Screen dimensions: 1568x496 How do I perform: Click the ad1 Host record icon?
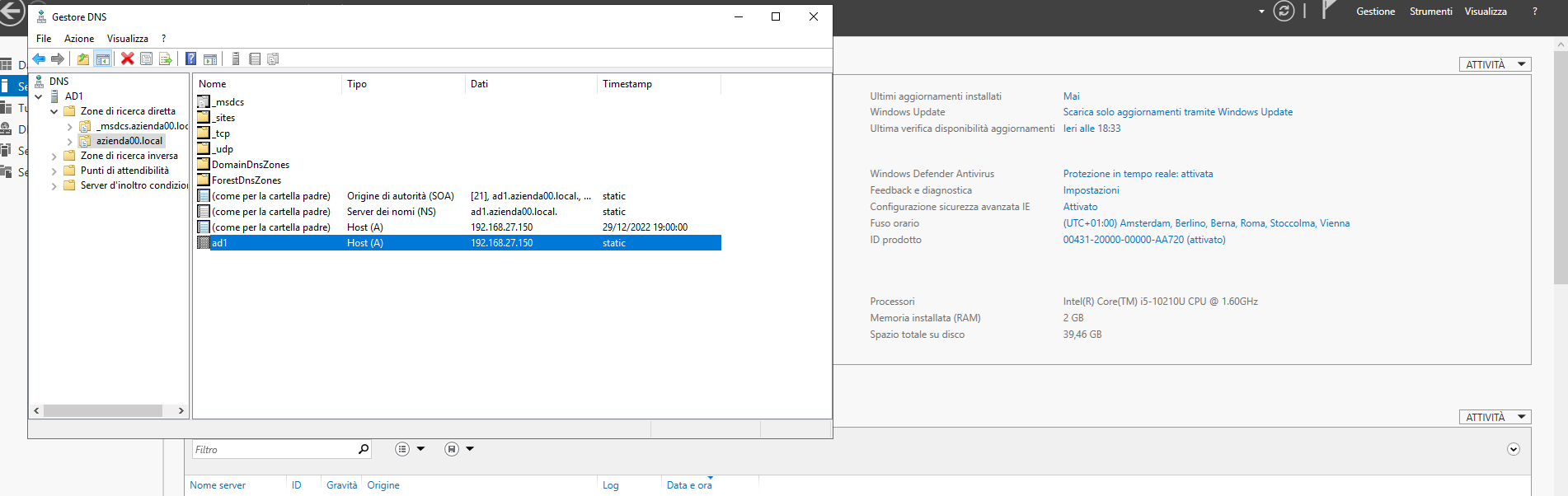pos(204,243)
